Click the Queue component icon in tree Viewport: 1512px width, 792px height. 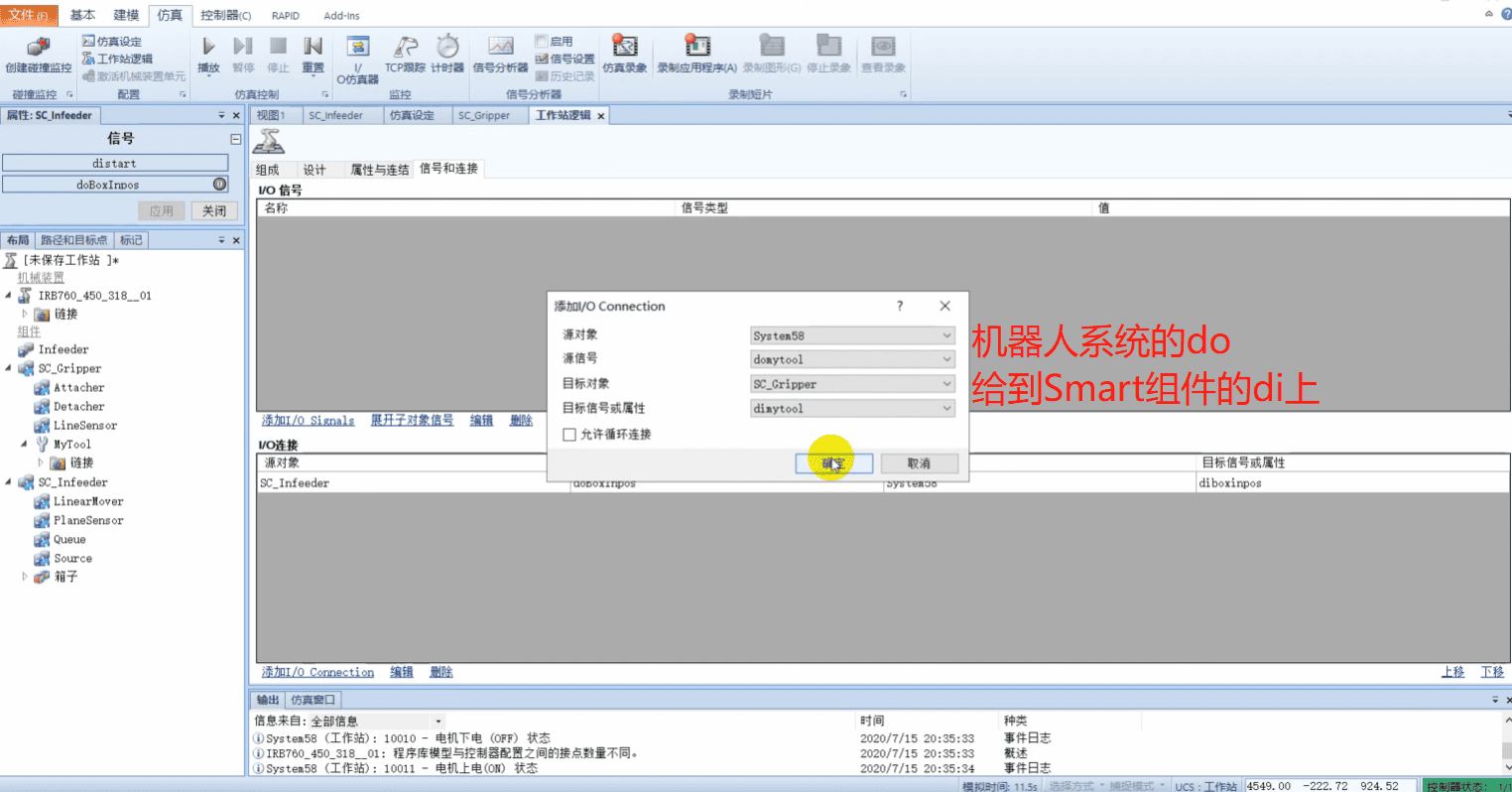42,539
